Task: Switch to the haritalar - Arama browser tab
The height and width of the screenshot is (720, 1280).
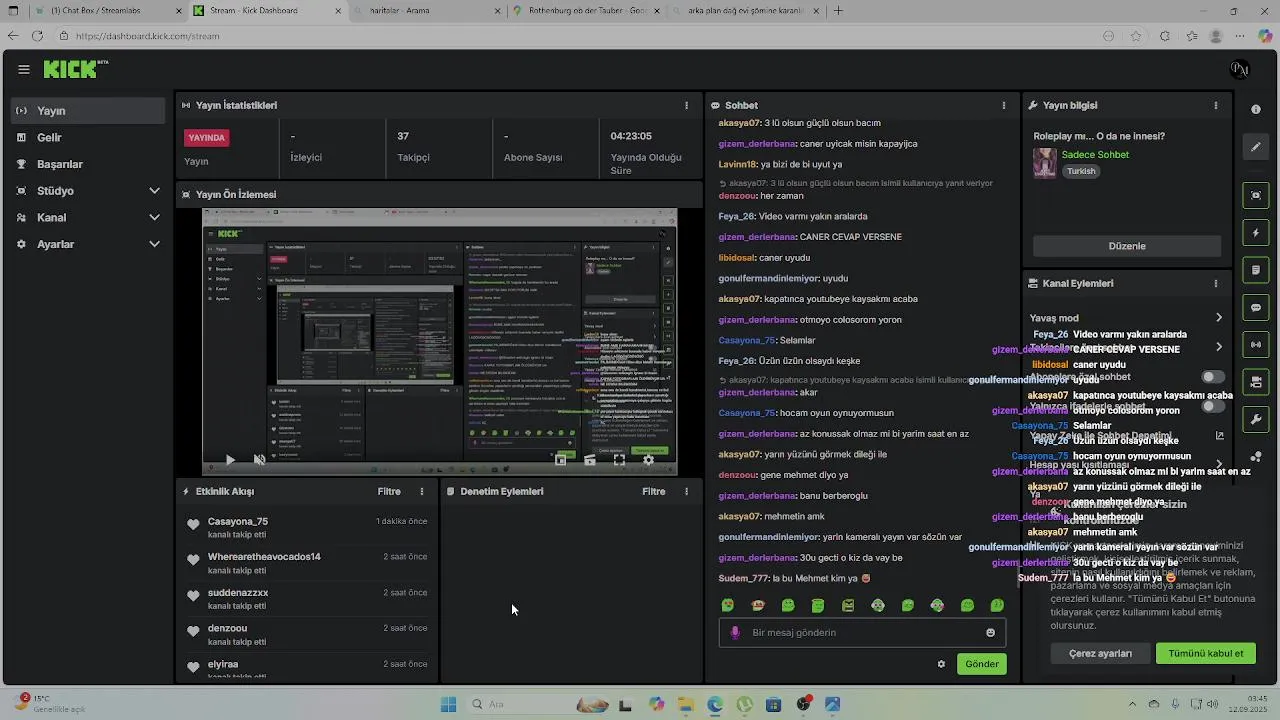Action: click(x=426, y=11)
